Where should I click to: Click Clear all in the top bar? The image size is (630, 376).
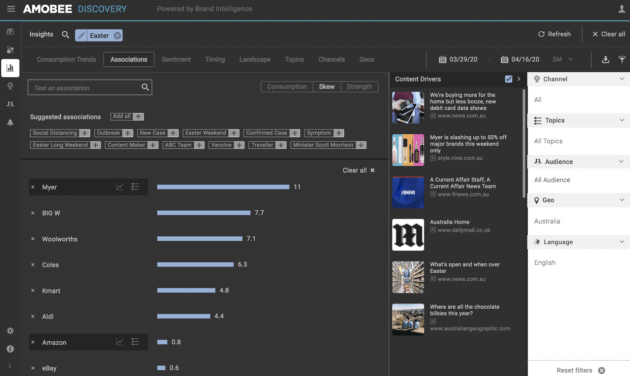click(608, 34)
